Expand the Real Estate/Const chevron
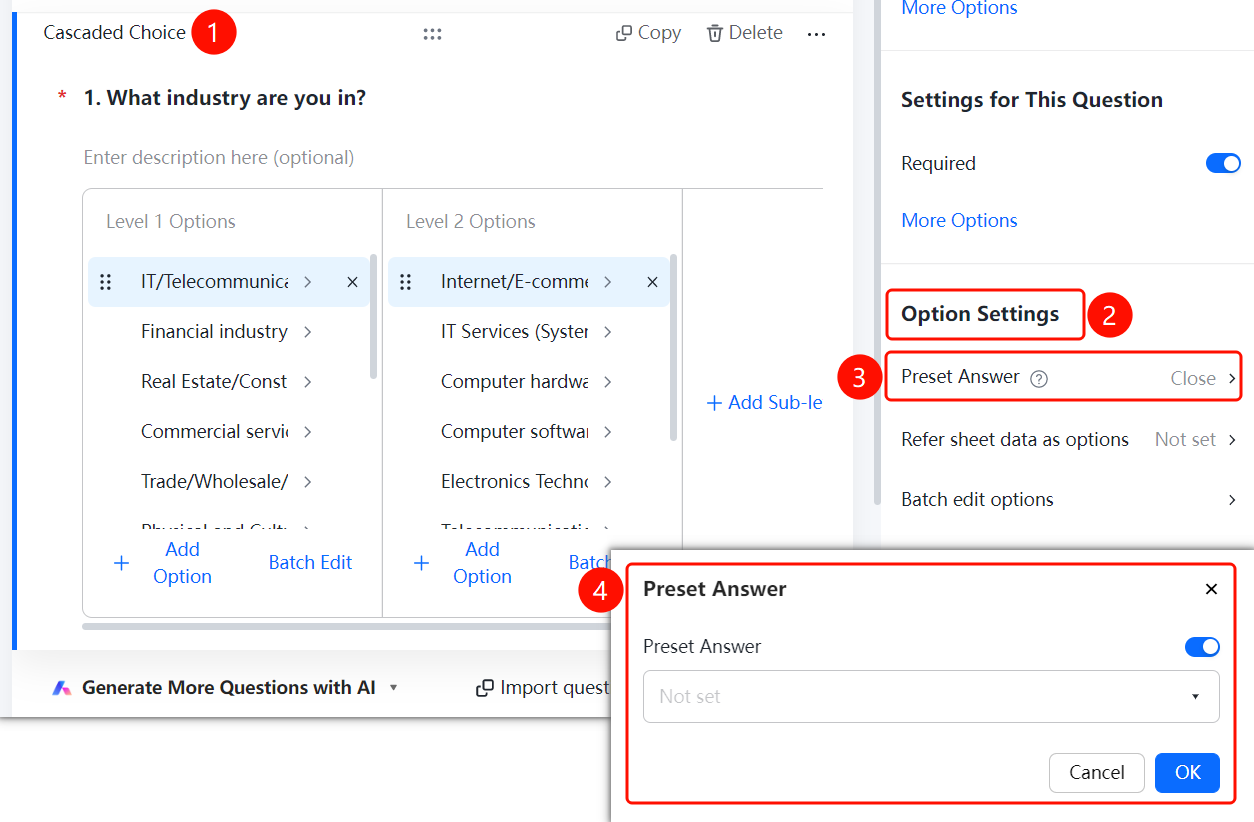 pyautogui.click(x=307, y=382)
